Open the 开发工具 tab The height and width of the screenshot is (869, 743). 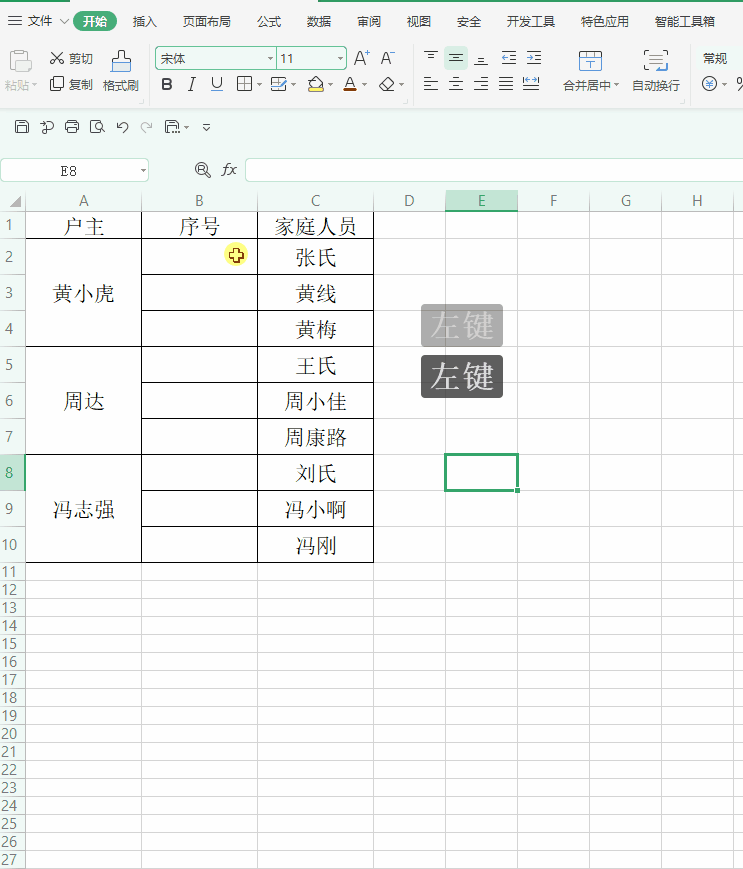(x=530, y=21)
